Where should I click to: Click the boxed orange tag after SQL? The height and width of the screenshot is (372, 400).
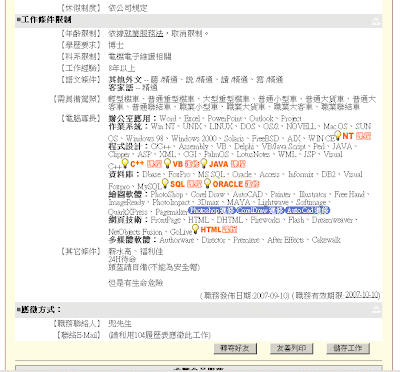click(x=194, y=184)
